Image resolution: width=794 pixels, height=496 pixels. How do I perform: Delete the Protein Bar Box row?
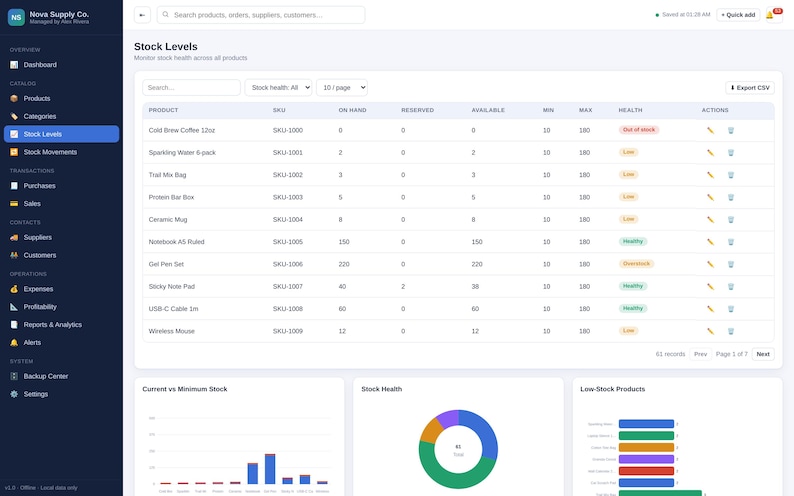pyautogui.click(x=731, y=197)
